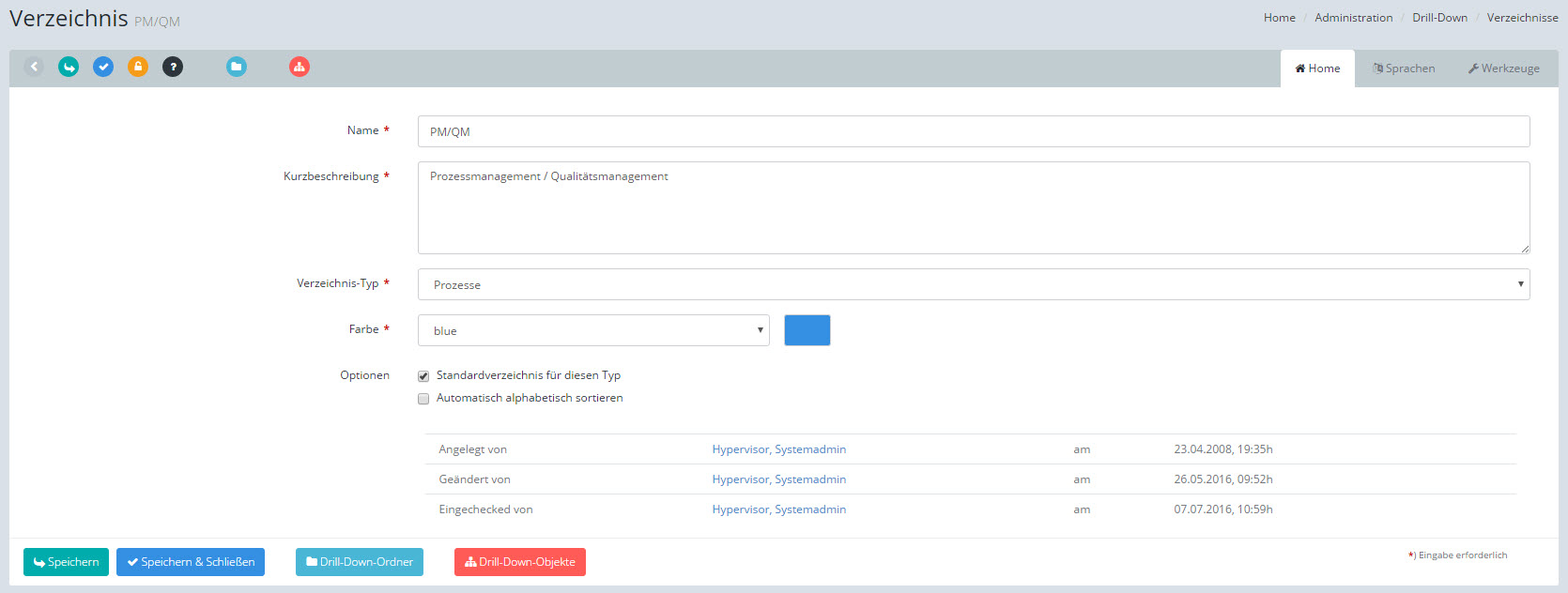Toggle Standardverzeichnis für diesen Typ checkbox
The height and width of the screenshot is (593, 1568).
pos(423,376)
